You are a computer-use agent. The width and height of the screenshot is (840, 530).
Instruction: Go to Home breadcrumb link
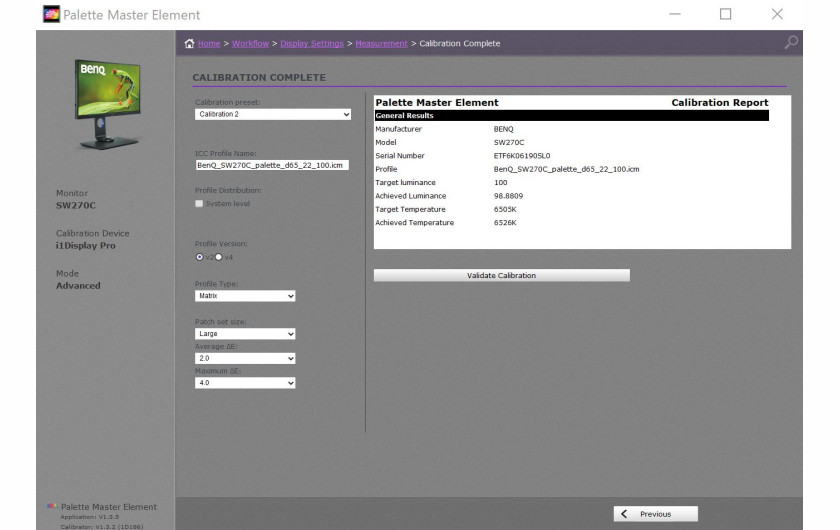pos(209,43)
